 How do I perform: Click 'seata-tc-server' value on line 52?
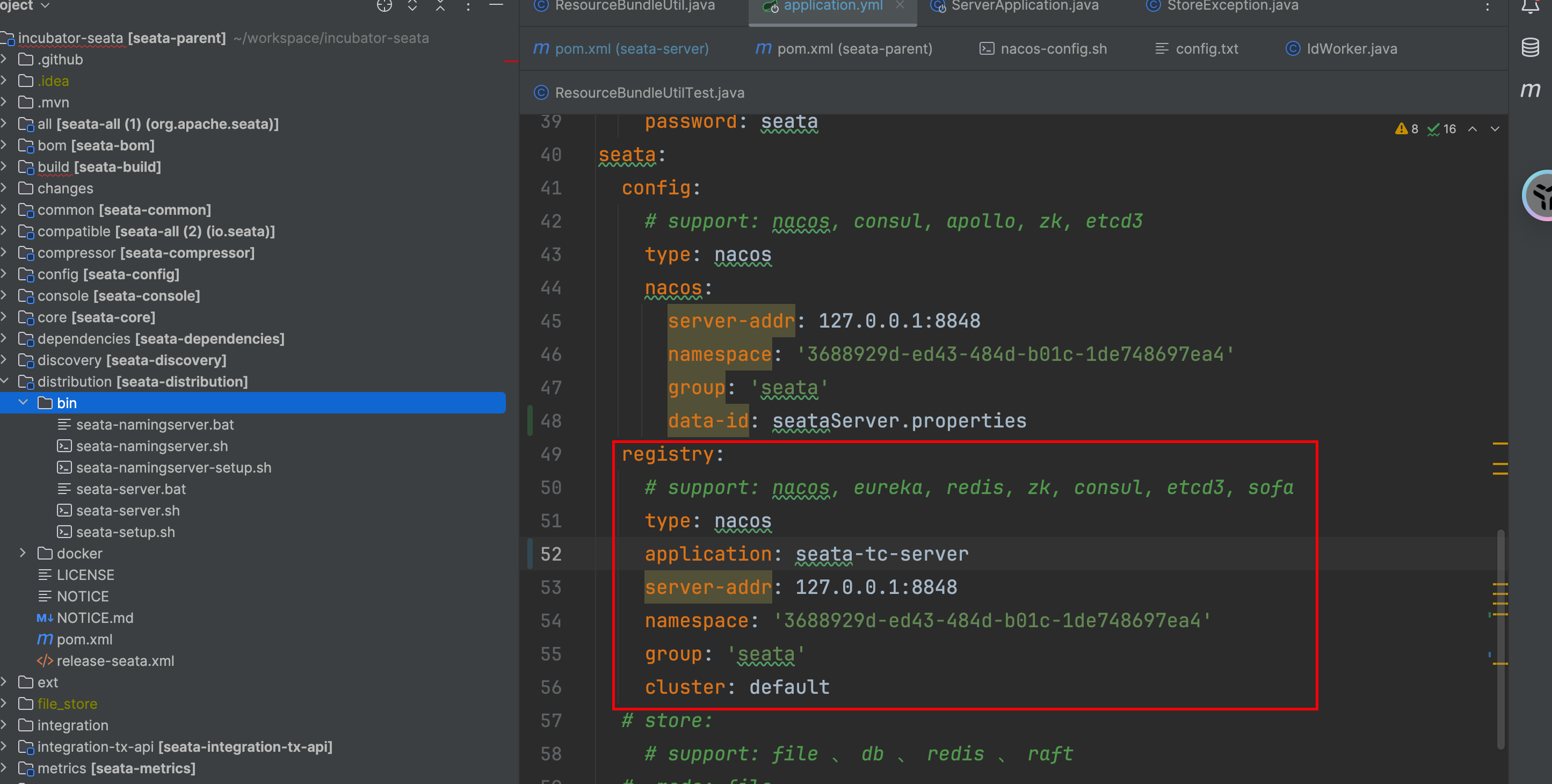[x=882, y=554]
